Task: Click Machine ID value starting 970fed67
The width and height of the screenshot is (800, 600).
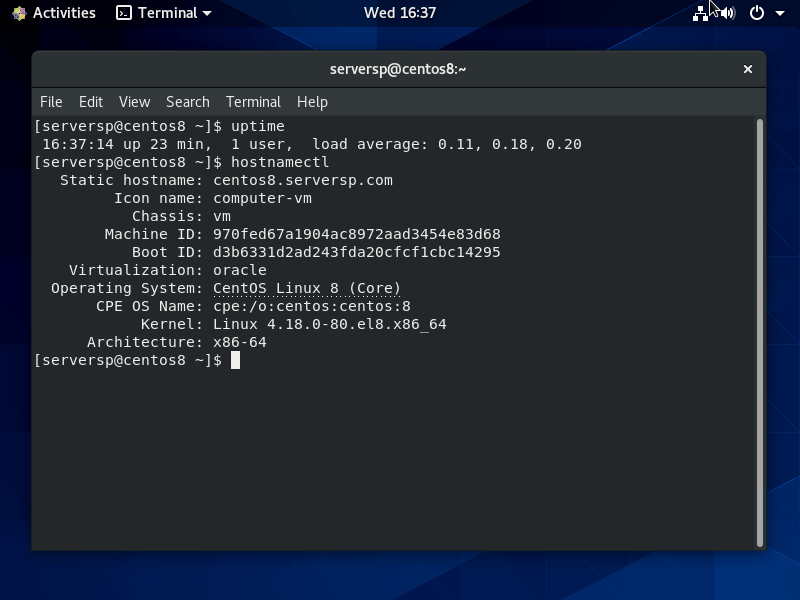Action: point(357,234)
